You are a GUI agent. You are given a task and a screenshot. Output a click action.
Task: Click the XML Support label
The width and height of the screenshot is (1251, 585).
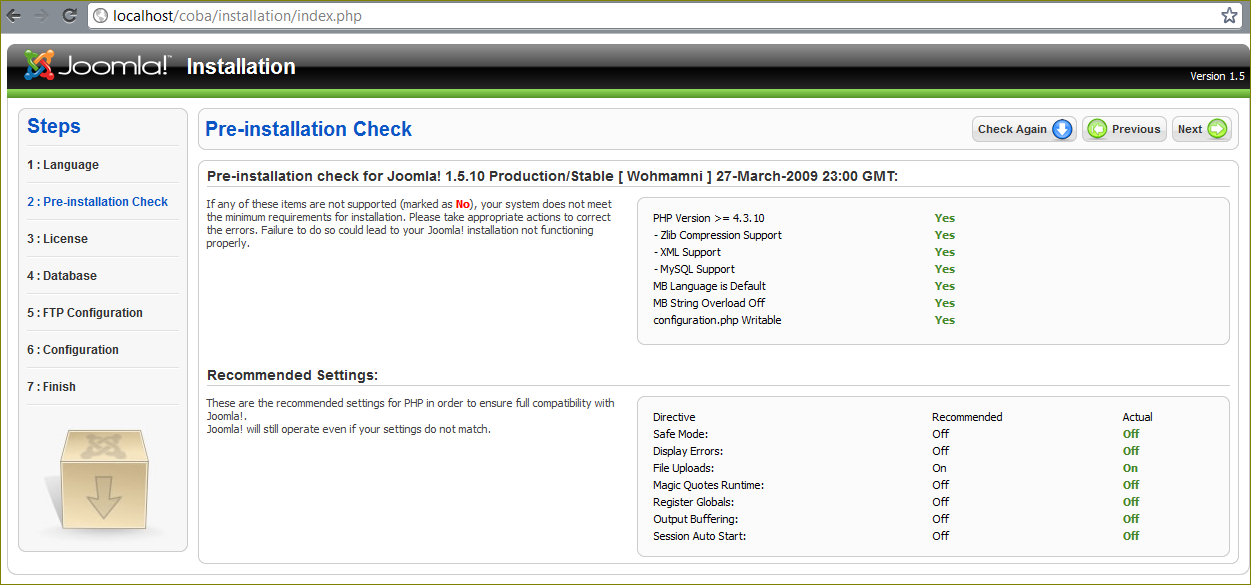pos(687,252)
